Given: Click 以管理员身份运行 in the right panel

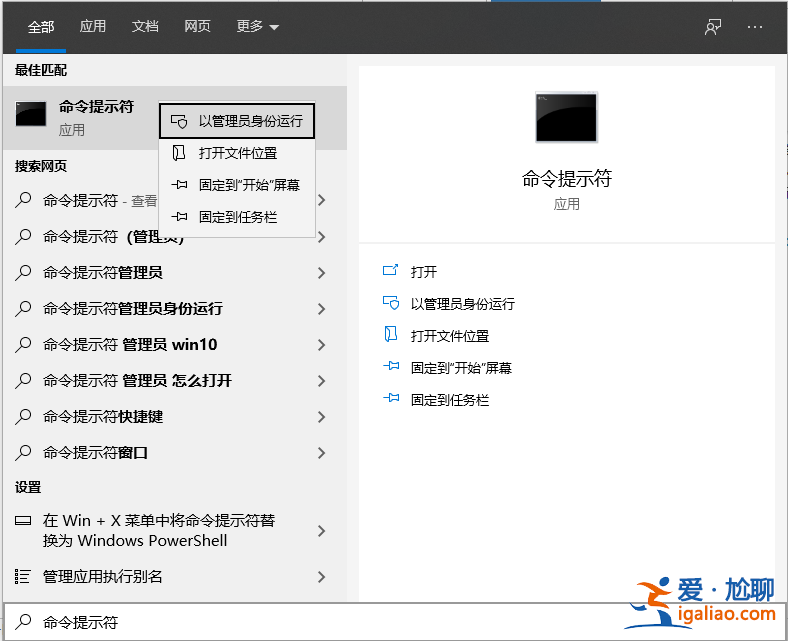Looking at the screenshot, I should pyautogui.click(x=463, y=304).
